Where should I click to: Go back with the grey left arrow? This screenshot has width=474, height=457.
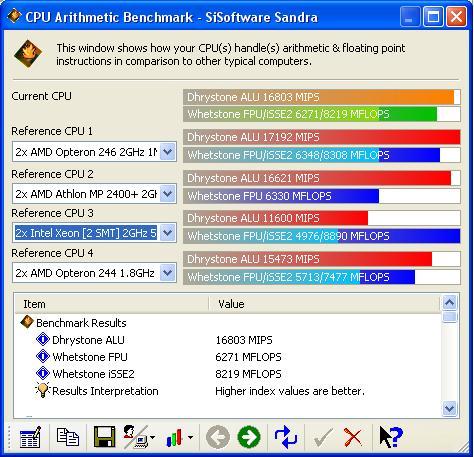click(x=218, y=437)
